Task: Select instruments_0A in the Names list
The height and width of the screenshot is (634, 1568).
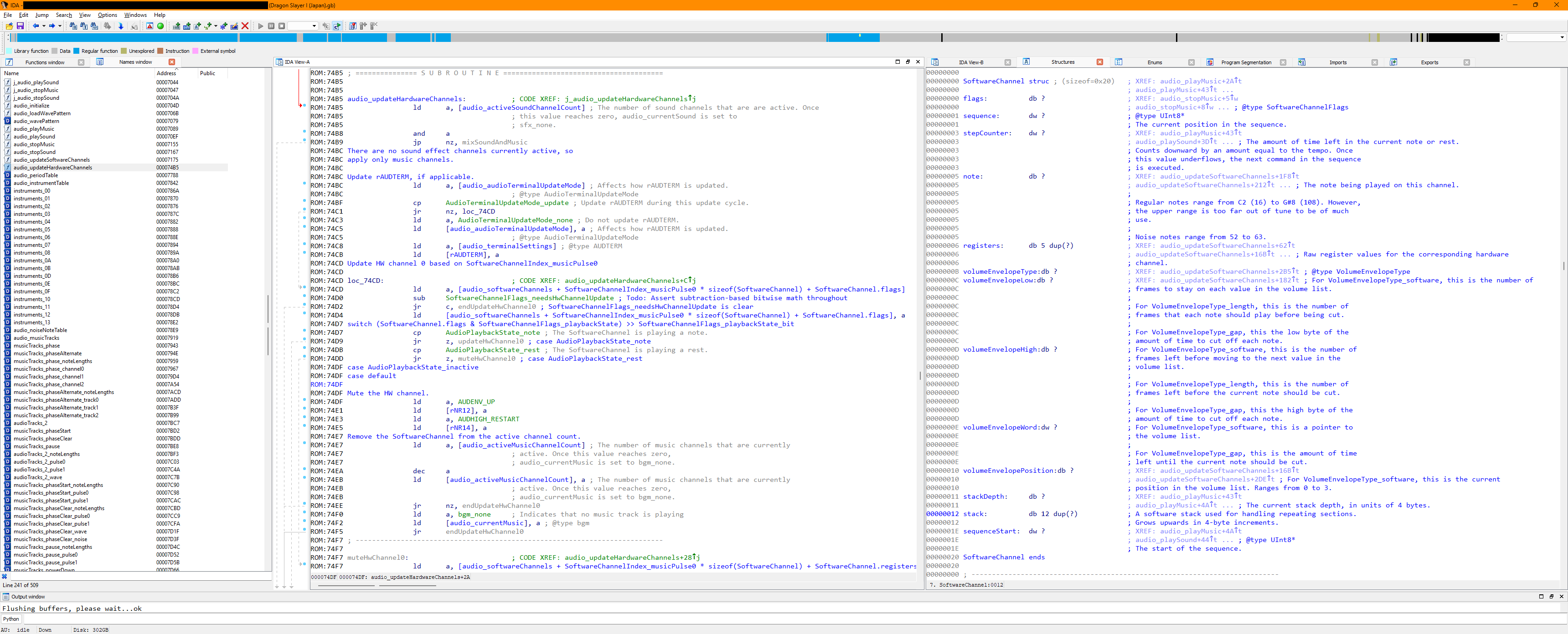Action: pyautogui.click(x=32, y=261)
